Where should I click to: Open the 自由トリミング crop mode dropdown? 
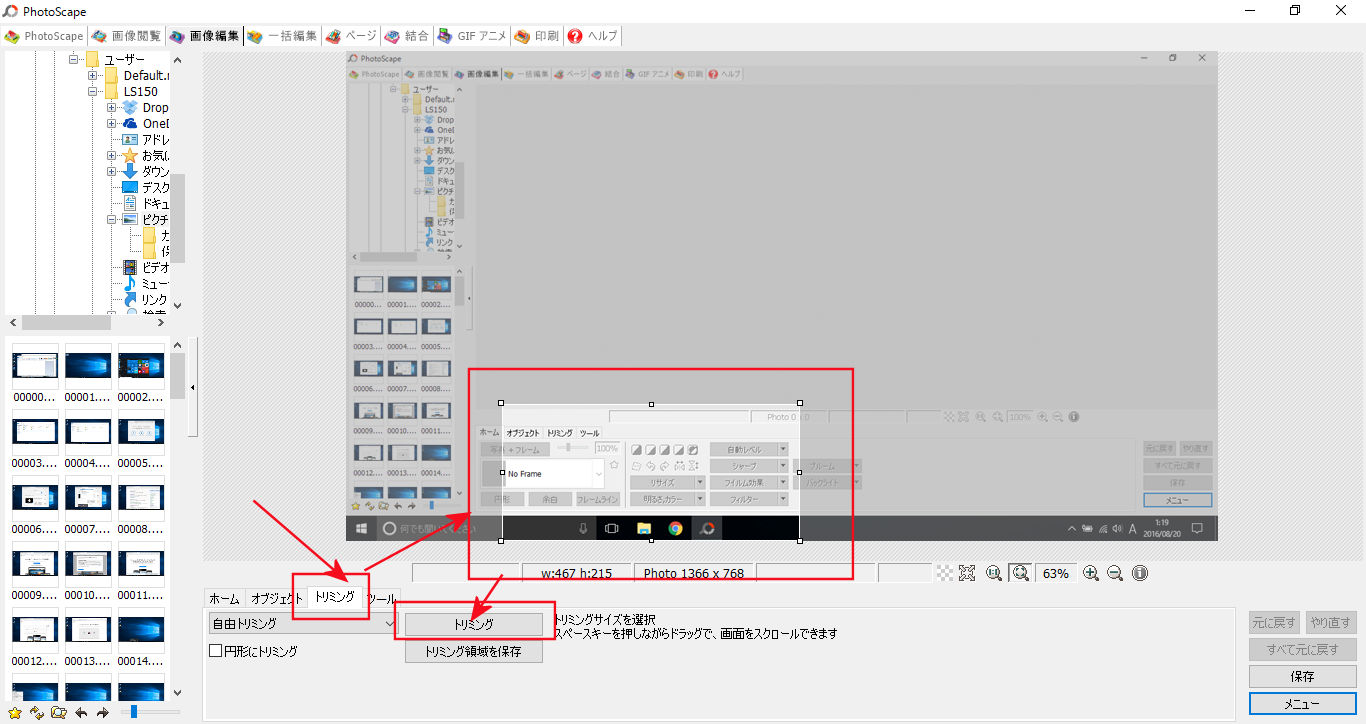304,623
